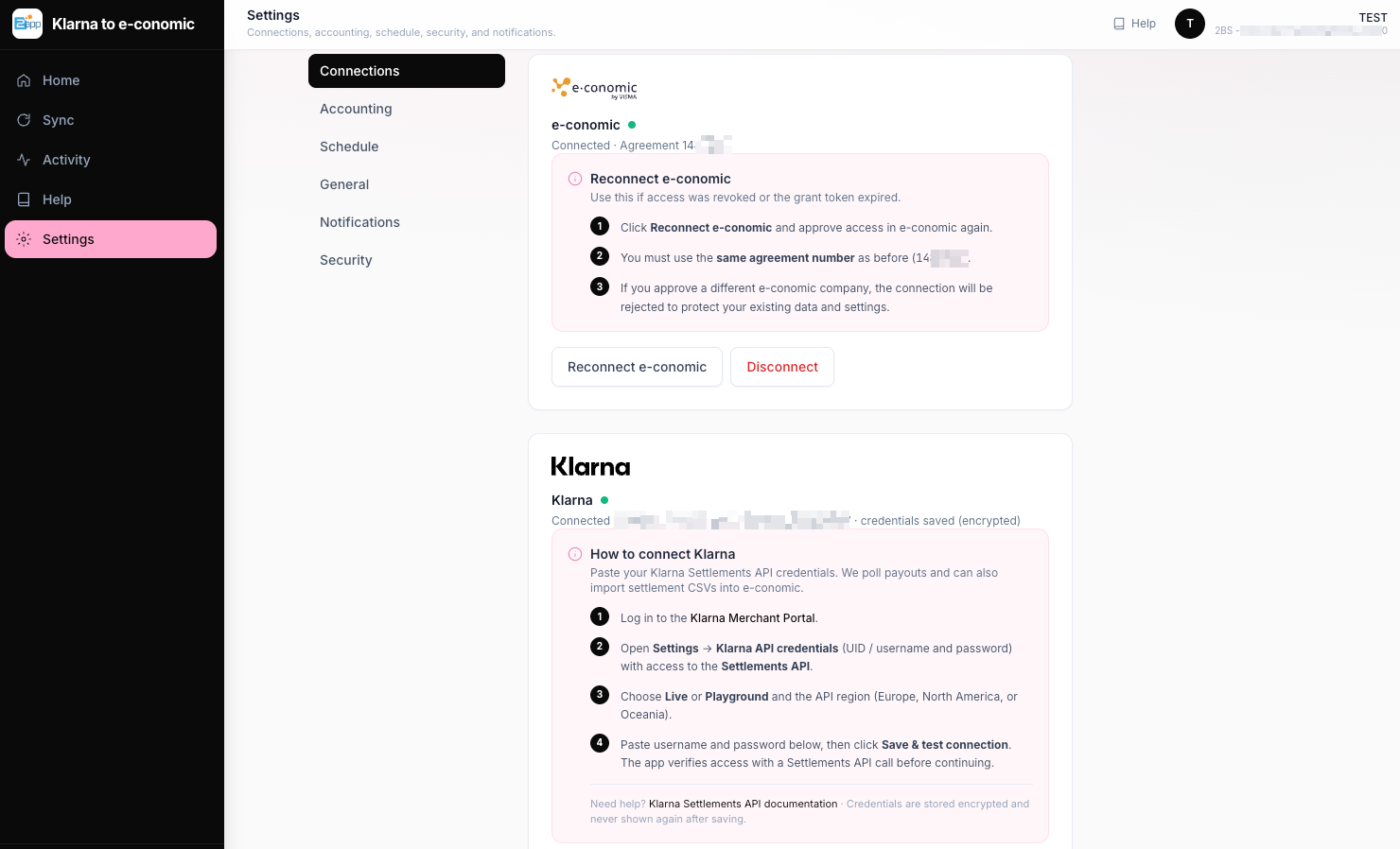Viewport: 1400px width, 849px height.
Task: Click the Activity pulse icon
Action: pos(24,160)
